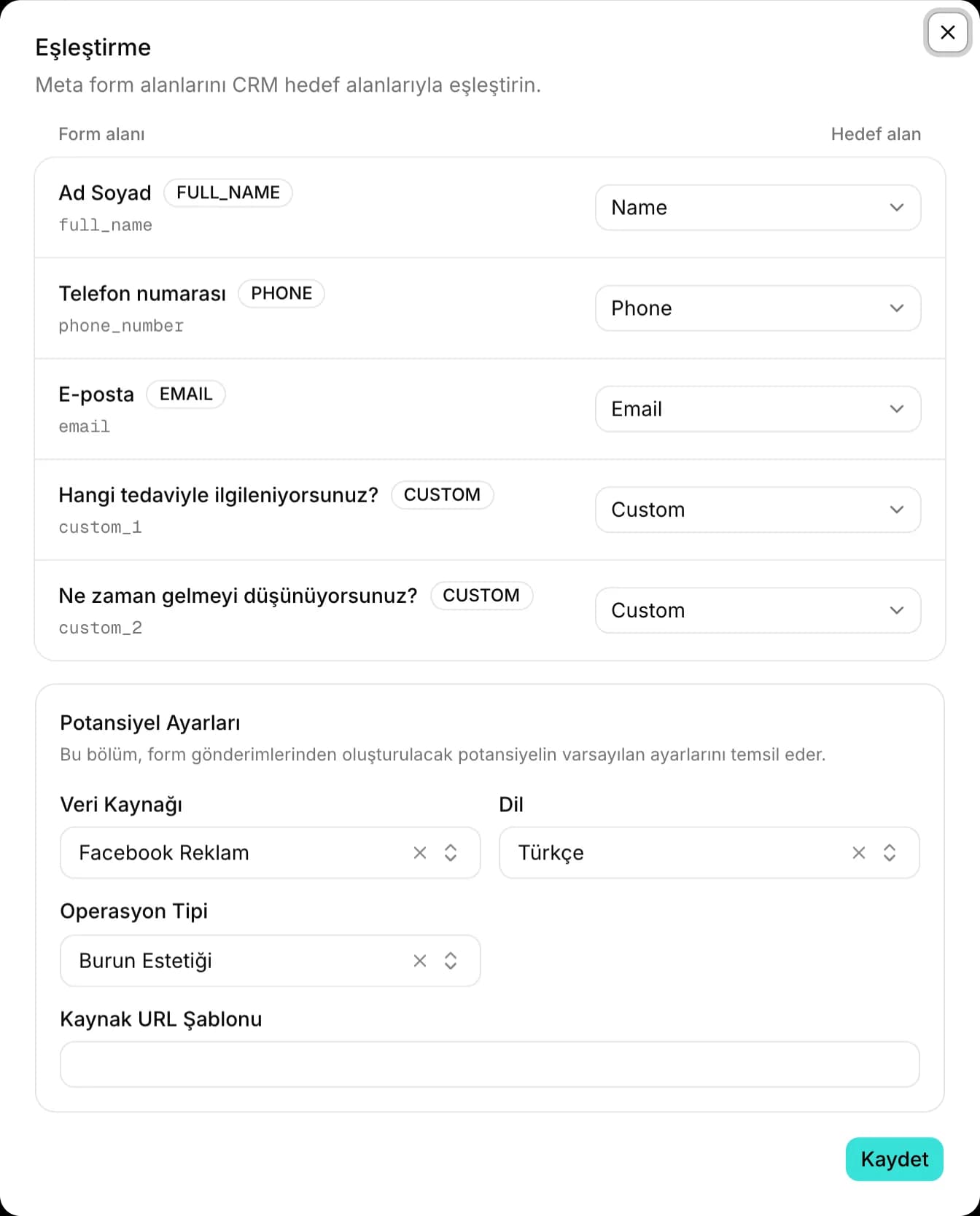This screenshot has height=1216, width=980.
Task: Click the Ad Soyad field label
Action: pyautogui.click(x=105, y=193)
